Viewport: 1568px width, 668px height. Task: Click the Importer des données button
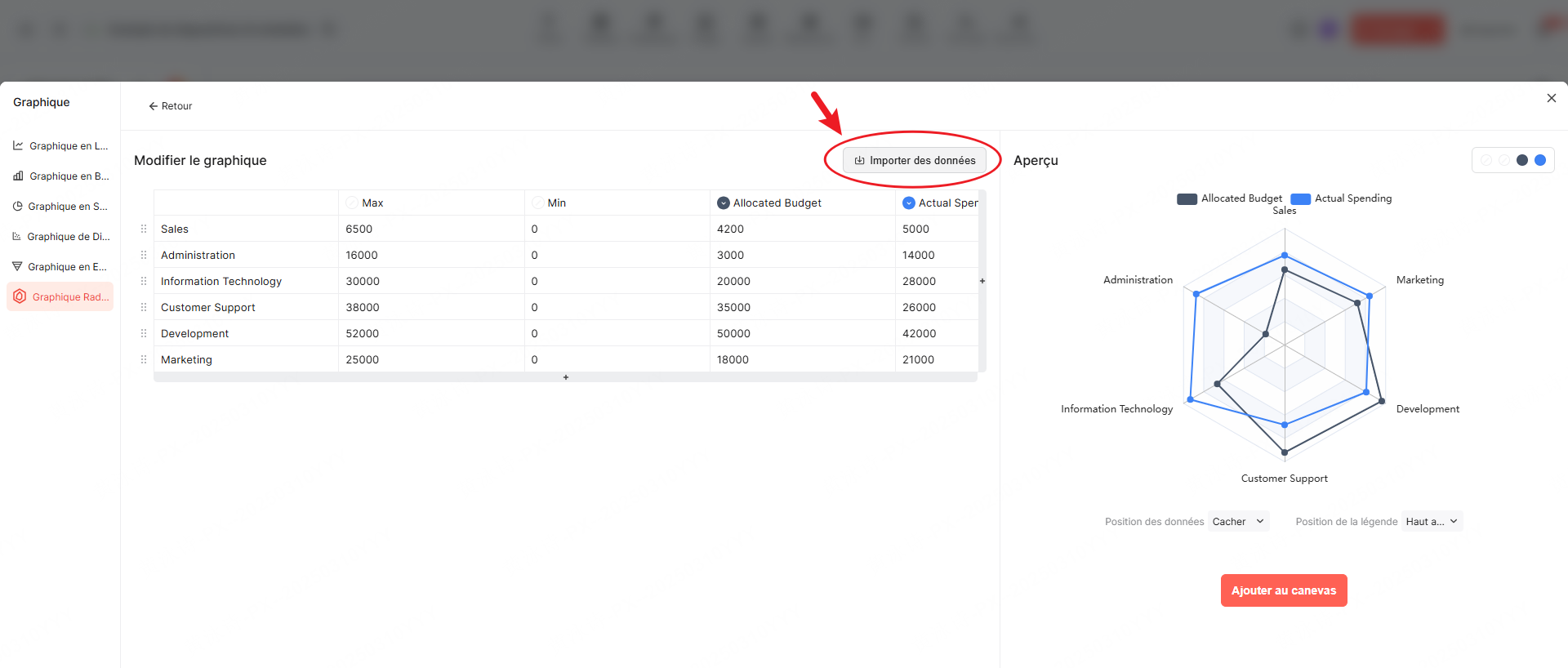coord(914,160)
